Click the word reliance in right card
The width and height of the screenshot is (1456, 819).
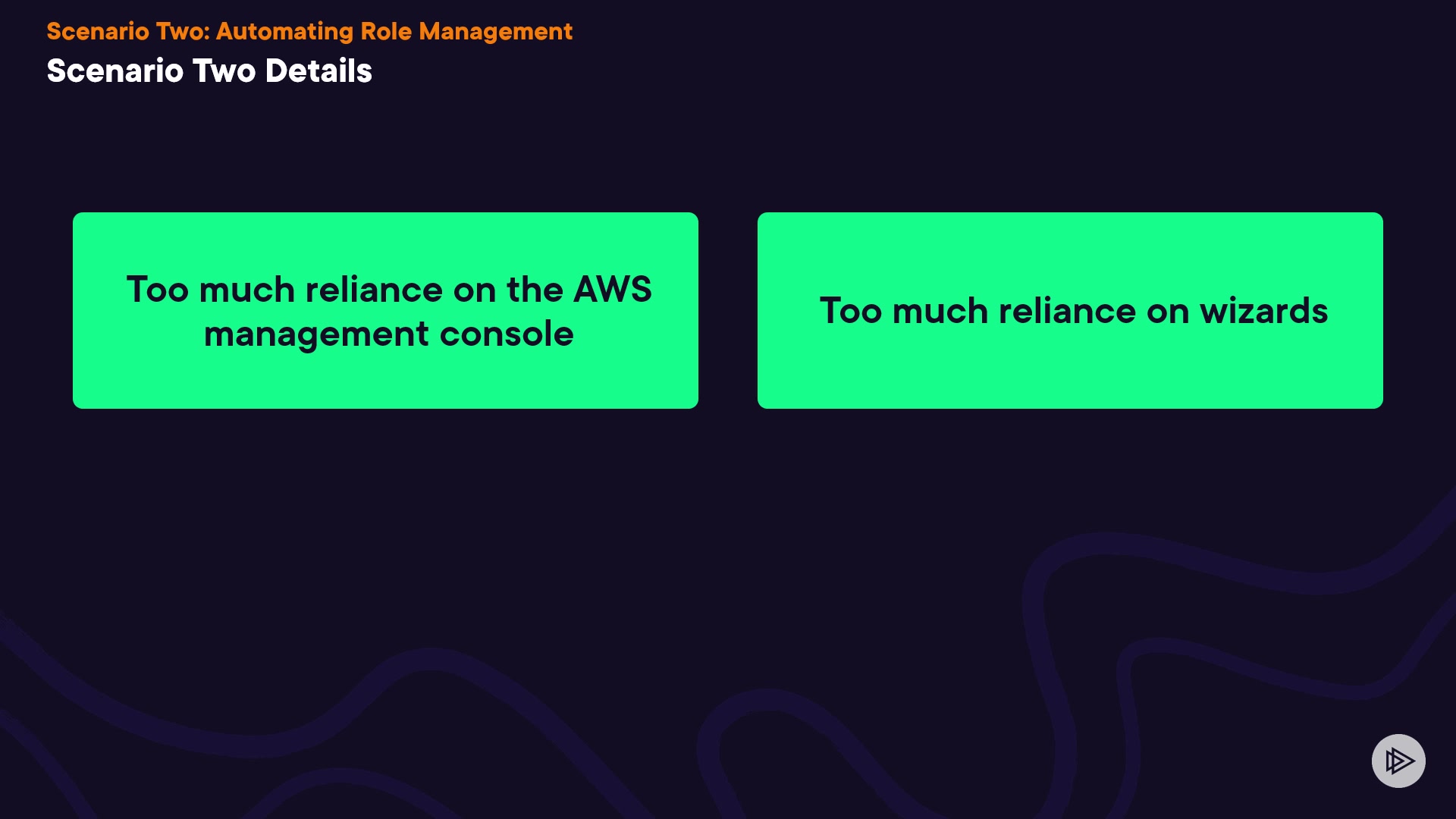(1067, 311)
